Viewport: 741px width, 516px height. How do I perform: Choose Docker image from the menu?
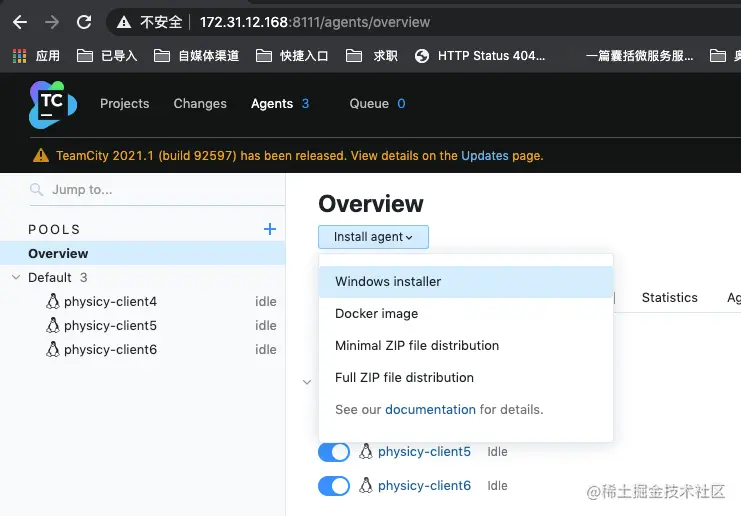(466, 314)
